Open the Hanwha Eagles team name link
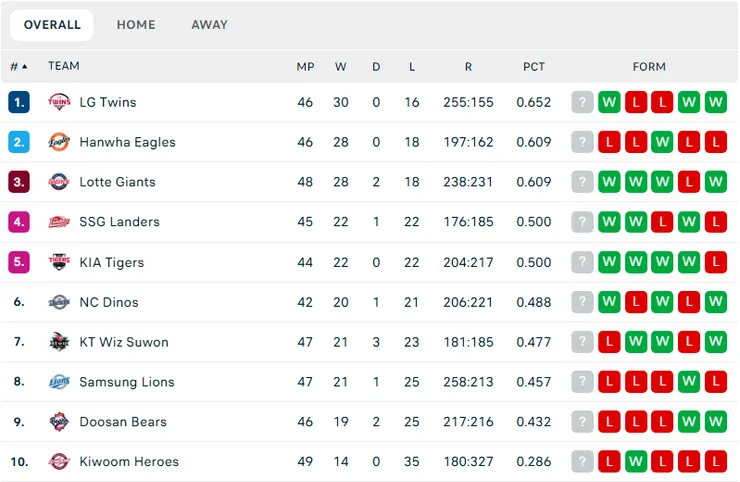 [x=127, y=142]
